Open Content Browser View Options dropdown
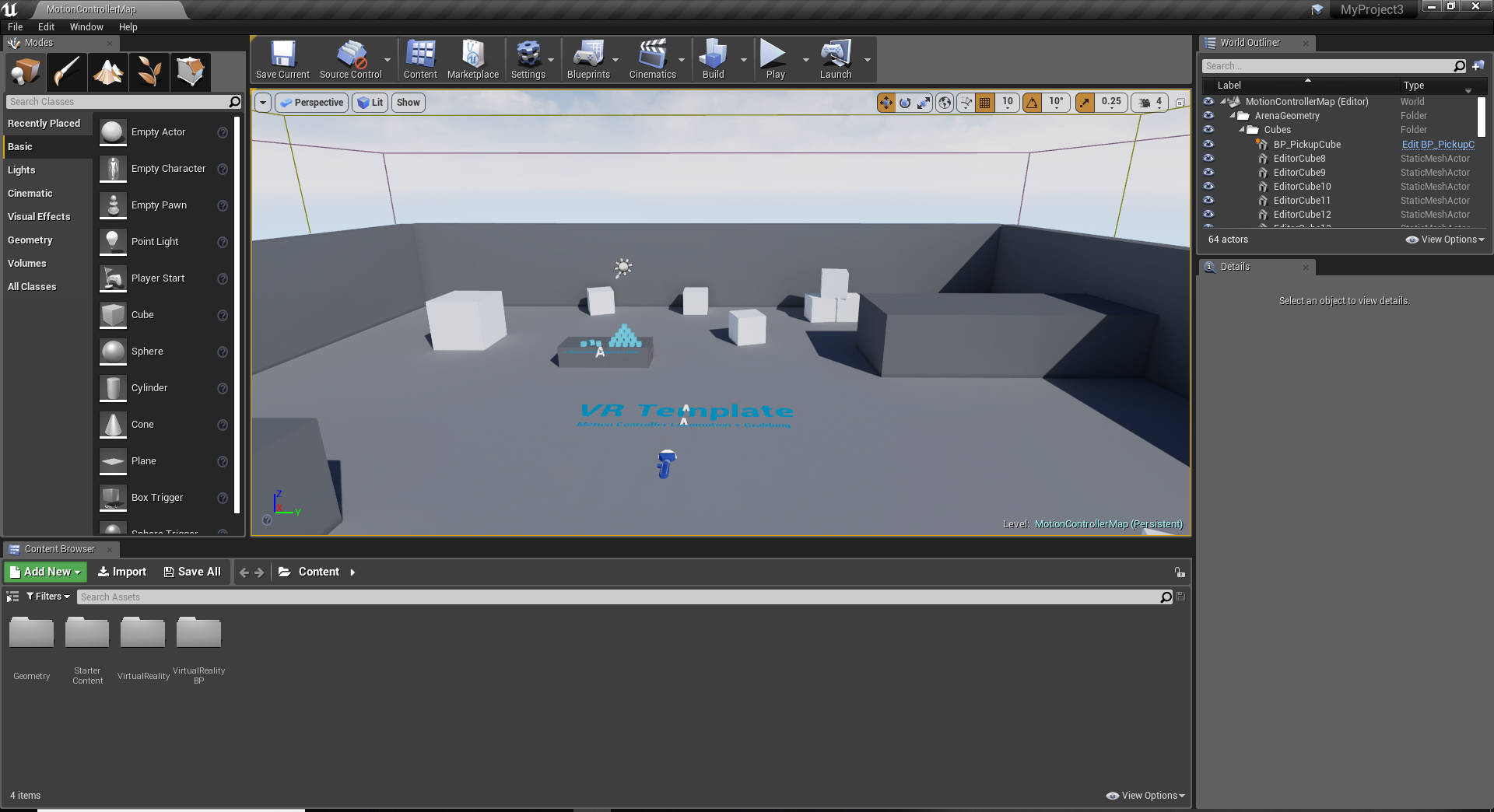 point(1146,796)
